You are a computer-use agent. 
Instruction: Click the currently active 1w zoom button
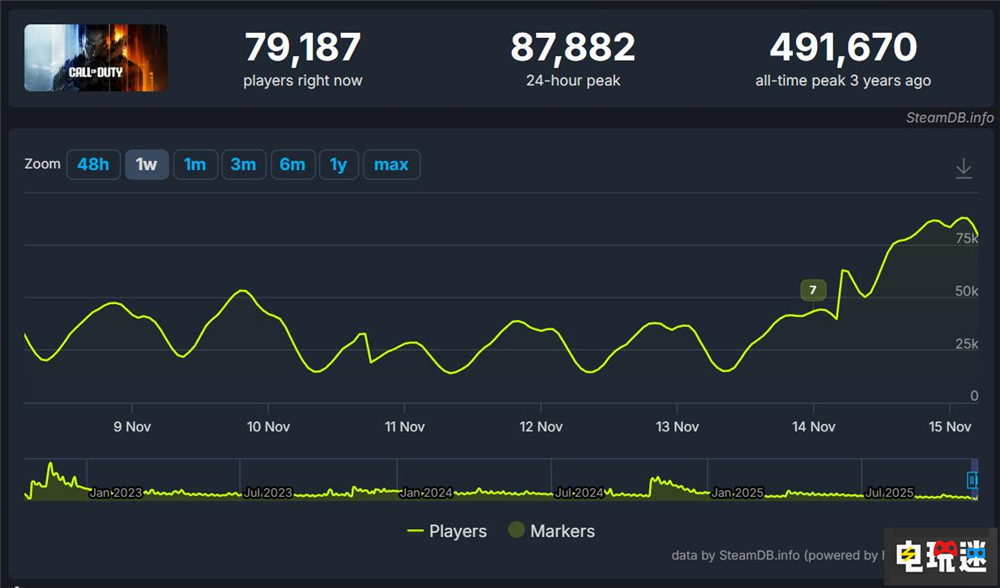(147, 164)
